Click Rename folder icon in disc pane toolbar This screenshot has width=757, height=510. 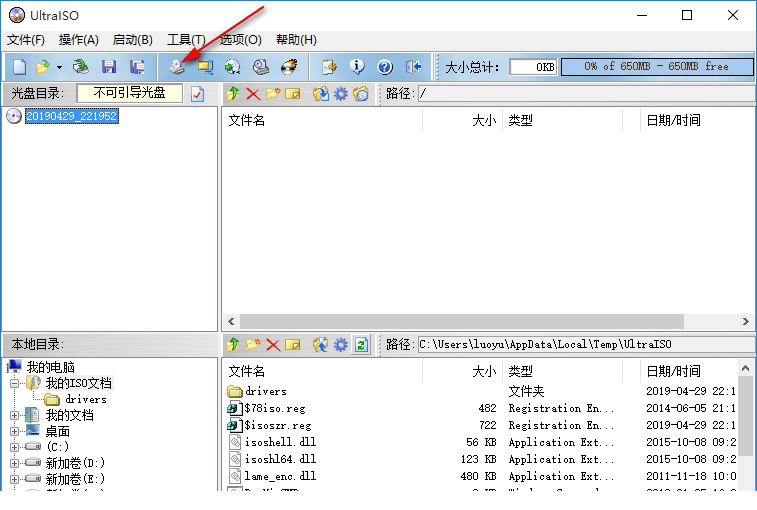click(x=293, y=94)
